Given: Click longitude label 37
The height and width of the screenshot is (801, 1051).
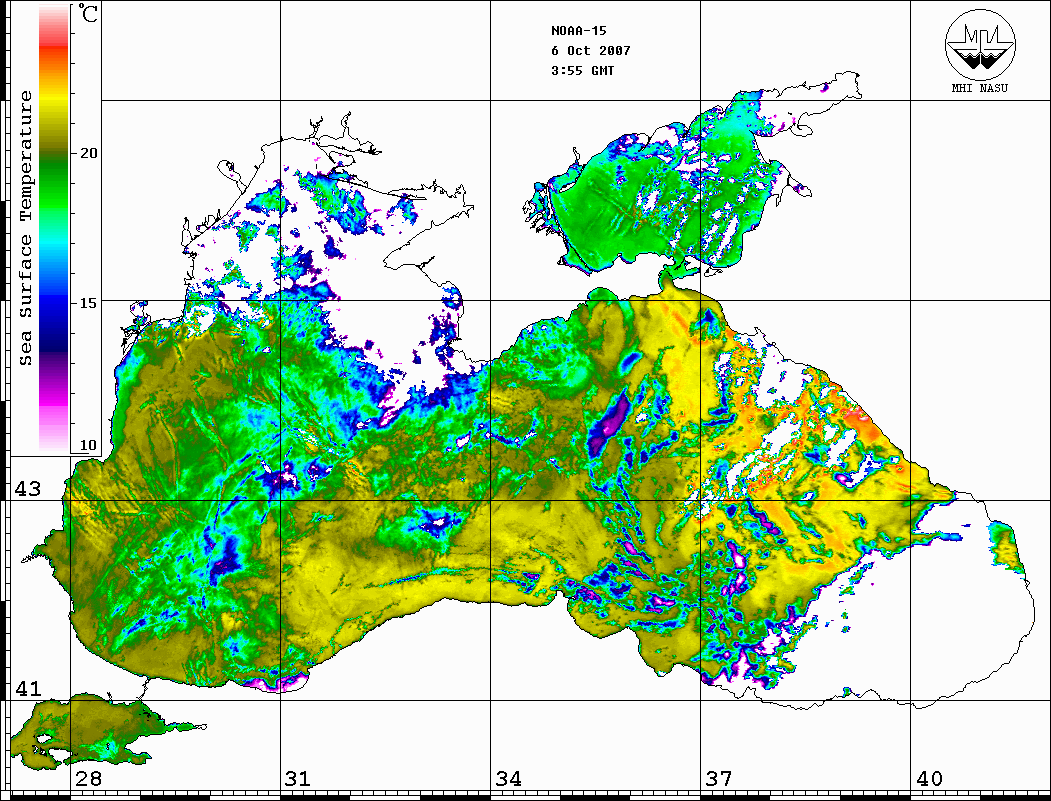Looking at the screenshot, I should 719,778.
